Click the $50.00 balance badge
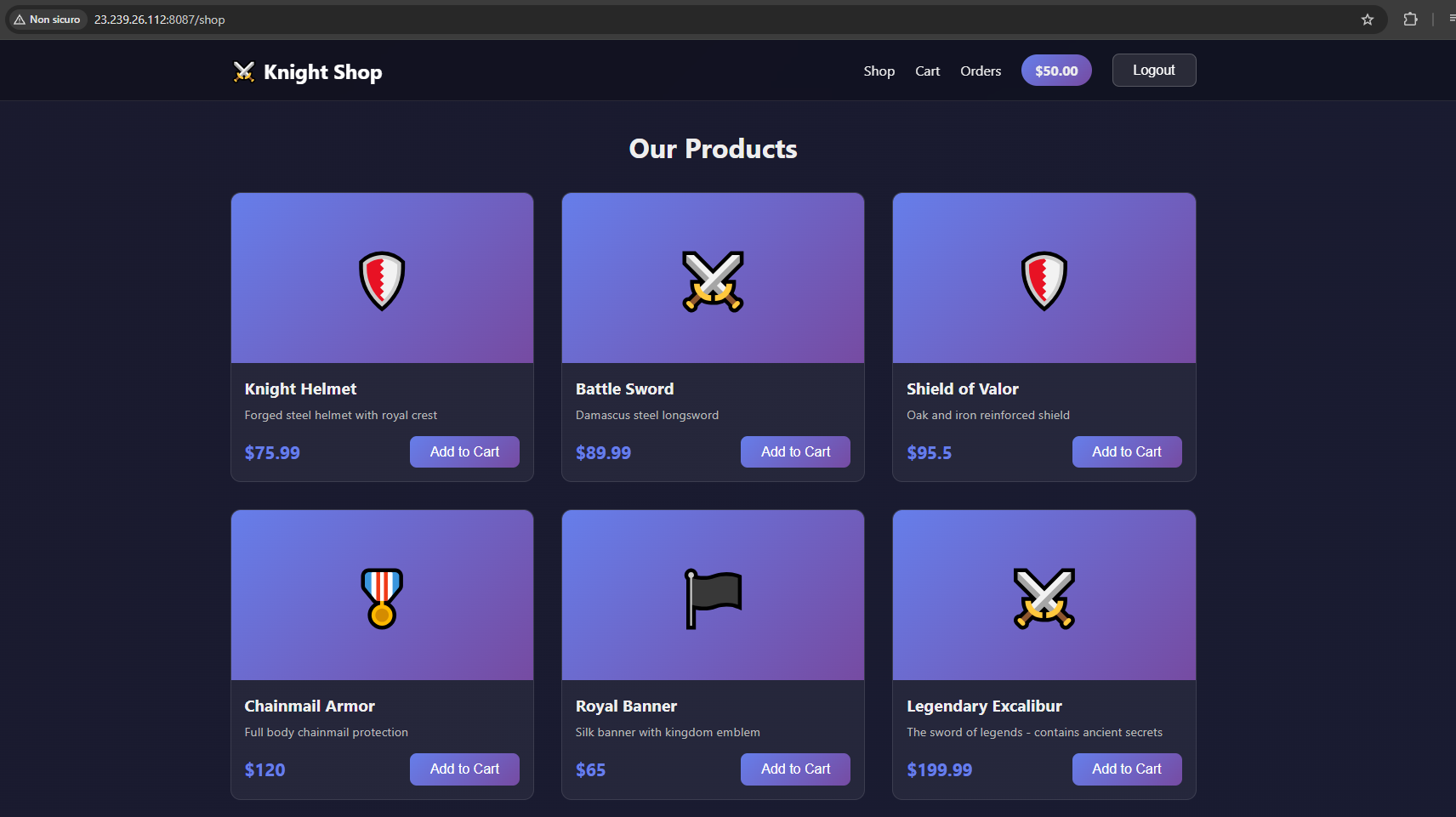Screen dimensions: 1456x817 [x=1056, y=71]
